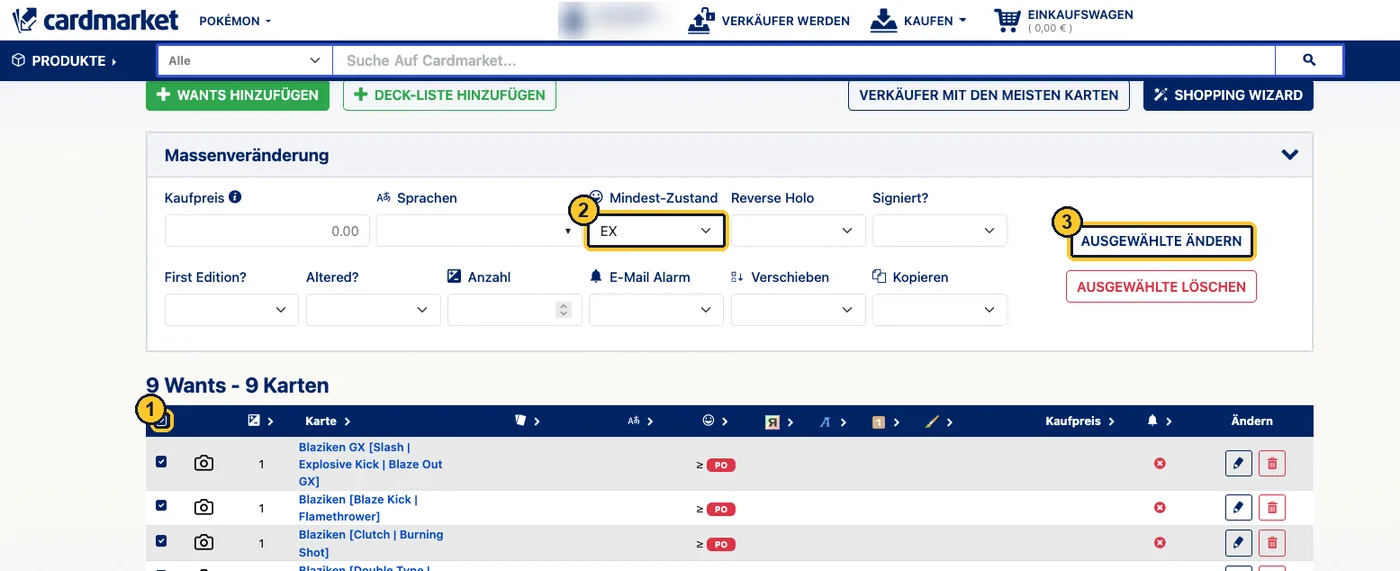This screenshot has height=571, width=1400.
Task: Click the Verkäufer werden icon
Action: tap(702, 20)
